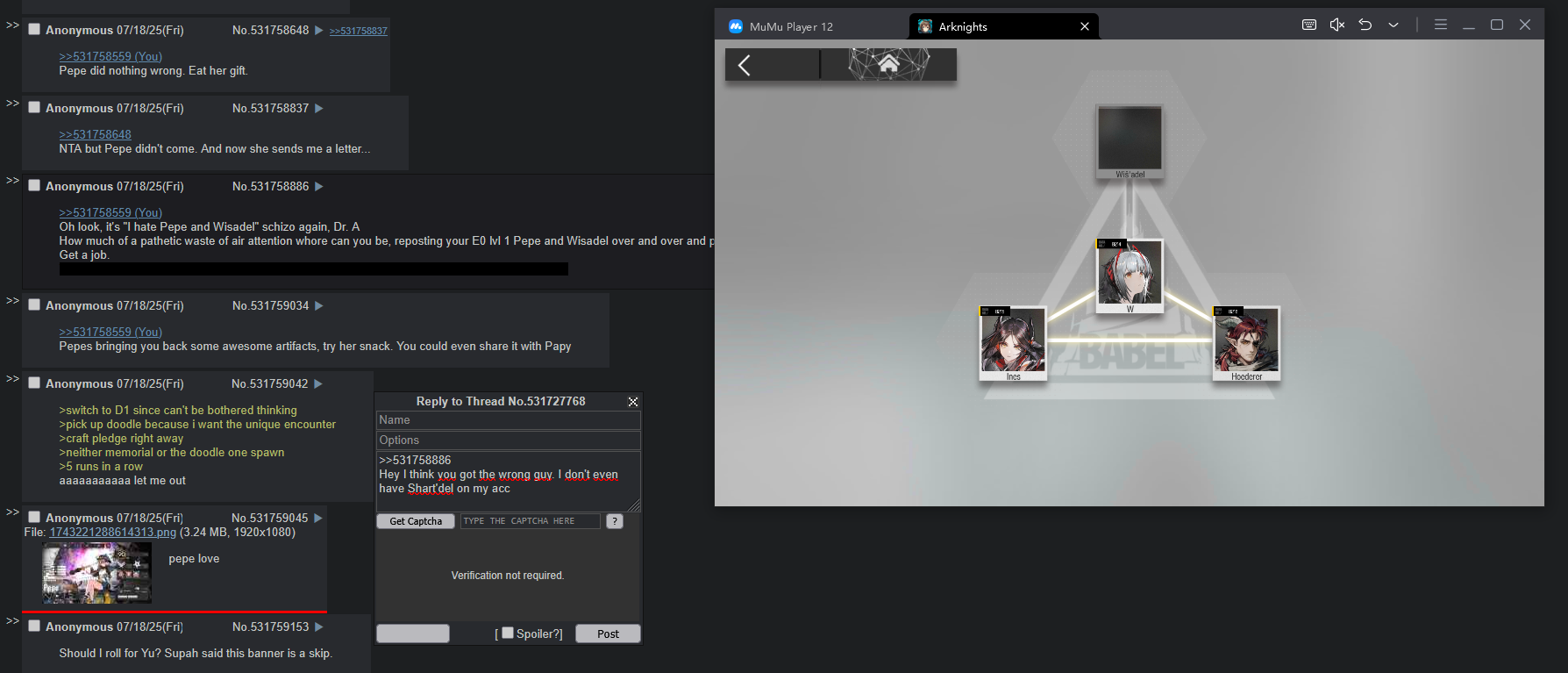Image resolution: width=1568 pixels, height=673 pixels.
Task: Click the file chooser button in reply form
Action: tap(413, 634)
